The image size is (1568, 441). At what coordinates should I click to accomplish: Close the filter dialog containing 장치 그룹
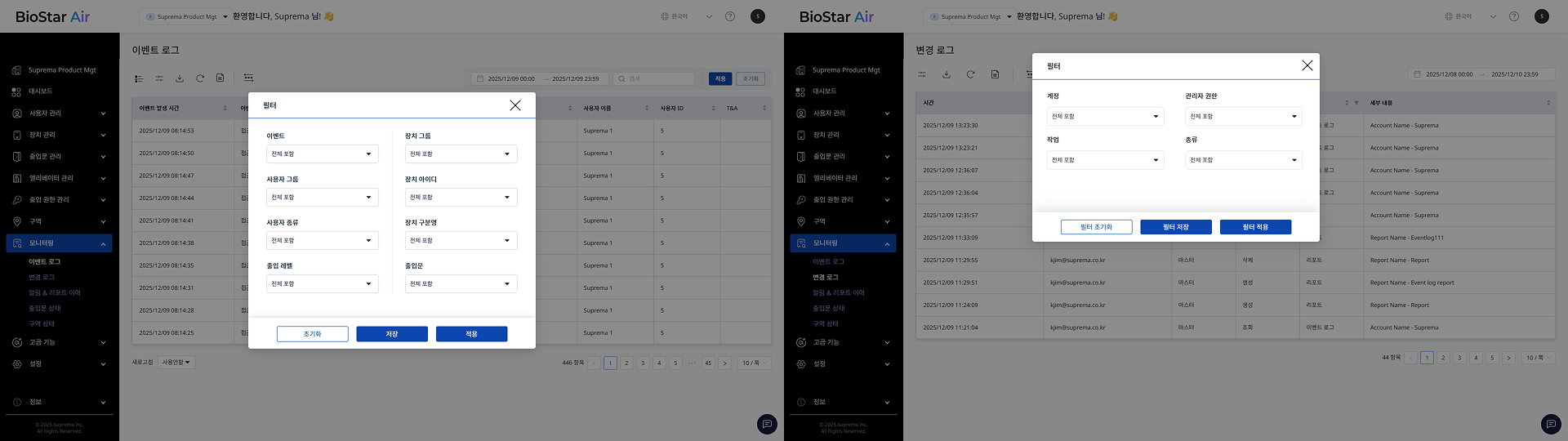(x=514, y=105)
